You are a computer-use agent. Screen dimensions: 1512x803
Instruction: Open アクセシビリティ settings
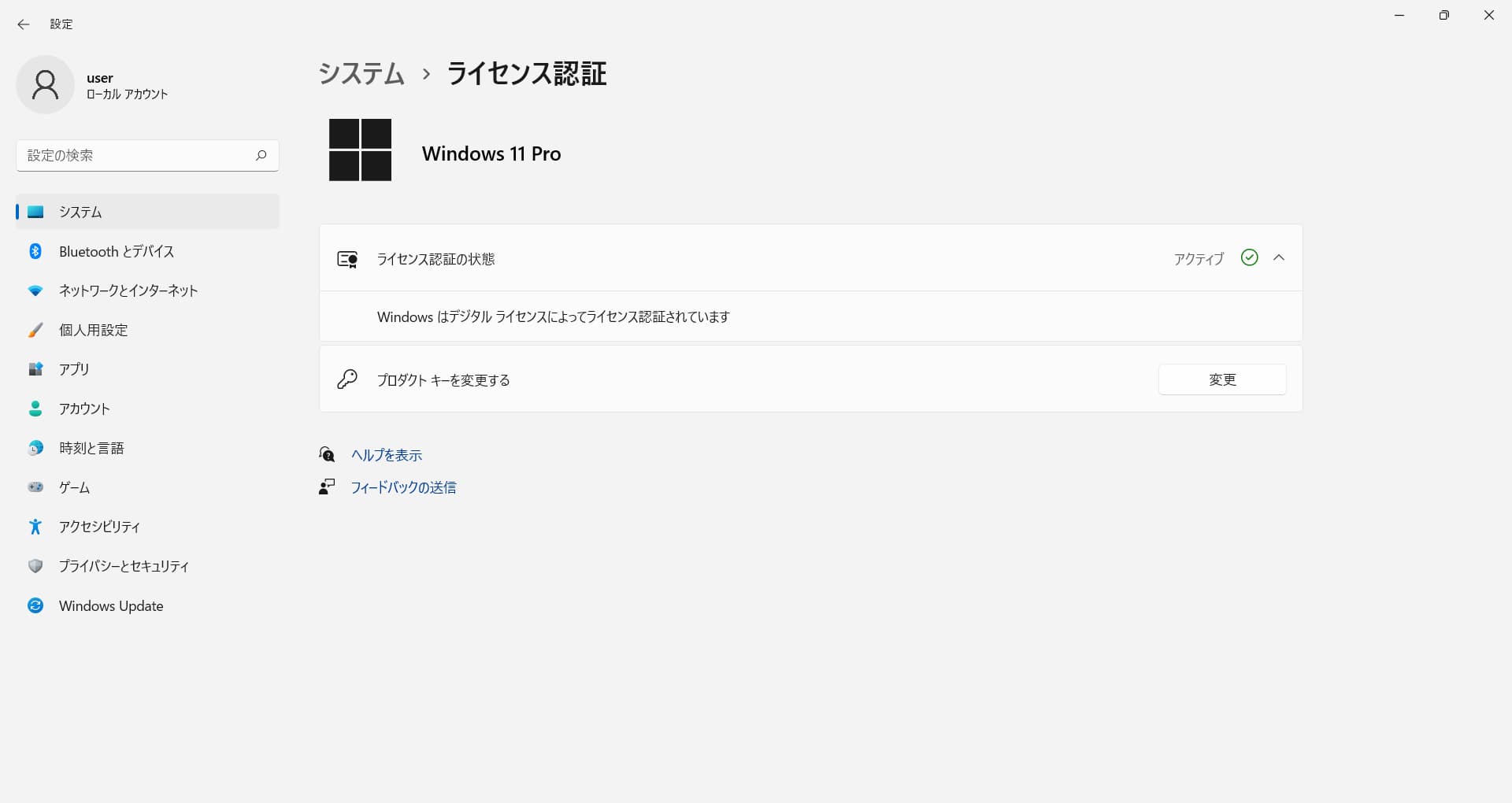tap(147, 527)
